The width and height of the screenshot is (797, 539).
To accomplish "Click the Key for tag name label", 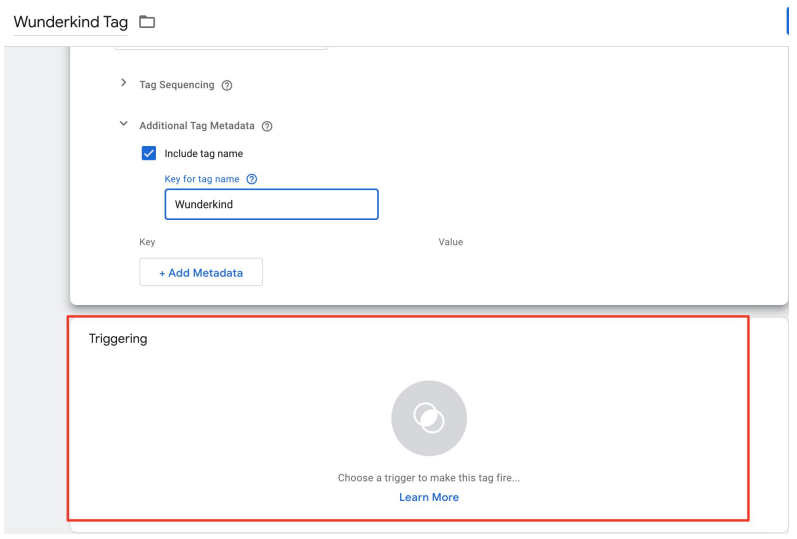I will click(202, 179).
